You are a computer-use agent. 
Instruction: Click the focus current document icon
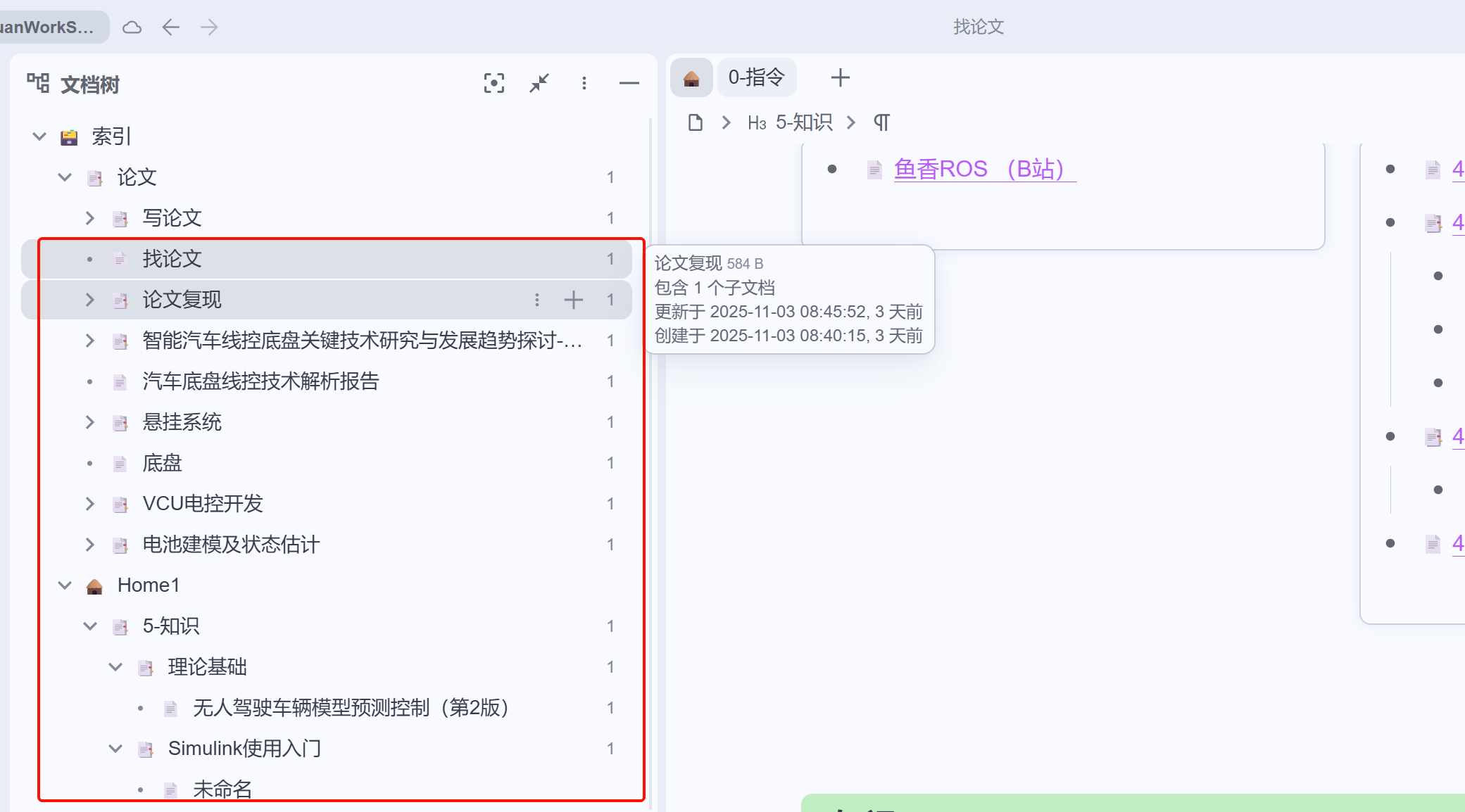tap(493, 84)
